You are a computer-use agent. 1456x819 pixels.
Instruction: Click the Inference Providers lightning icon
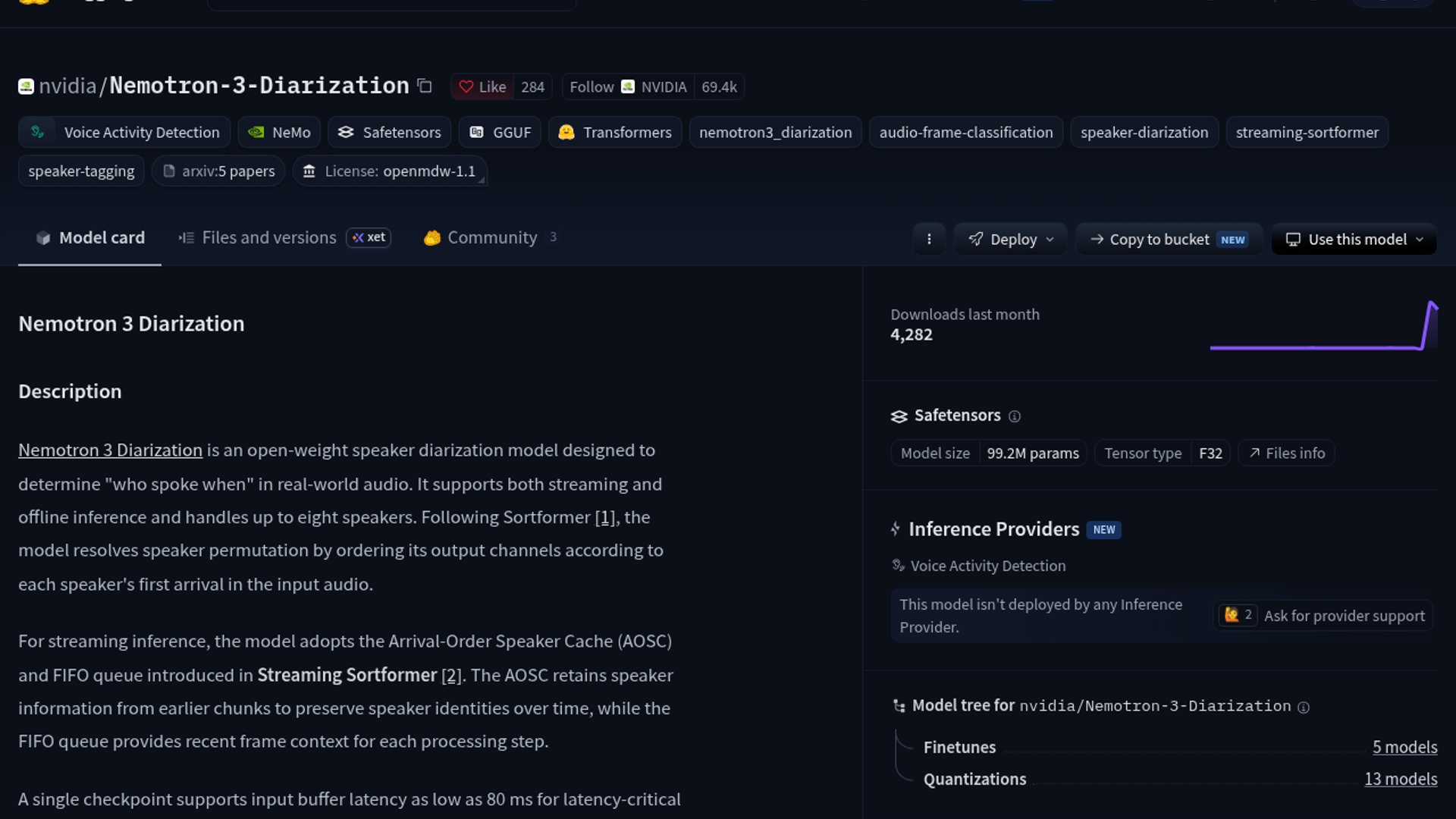pyautogui.click(x=896, y=529)
